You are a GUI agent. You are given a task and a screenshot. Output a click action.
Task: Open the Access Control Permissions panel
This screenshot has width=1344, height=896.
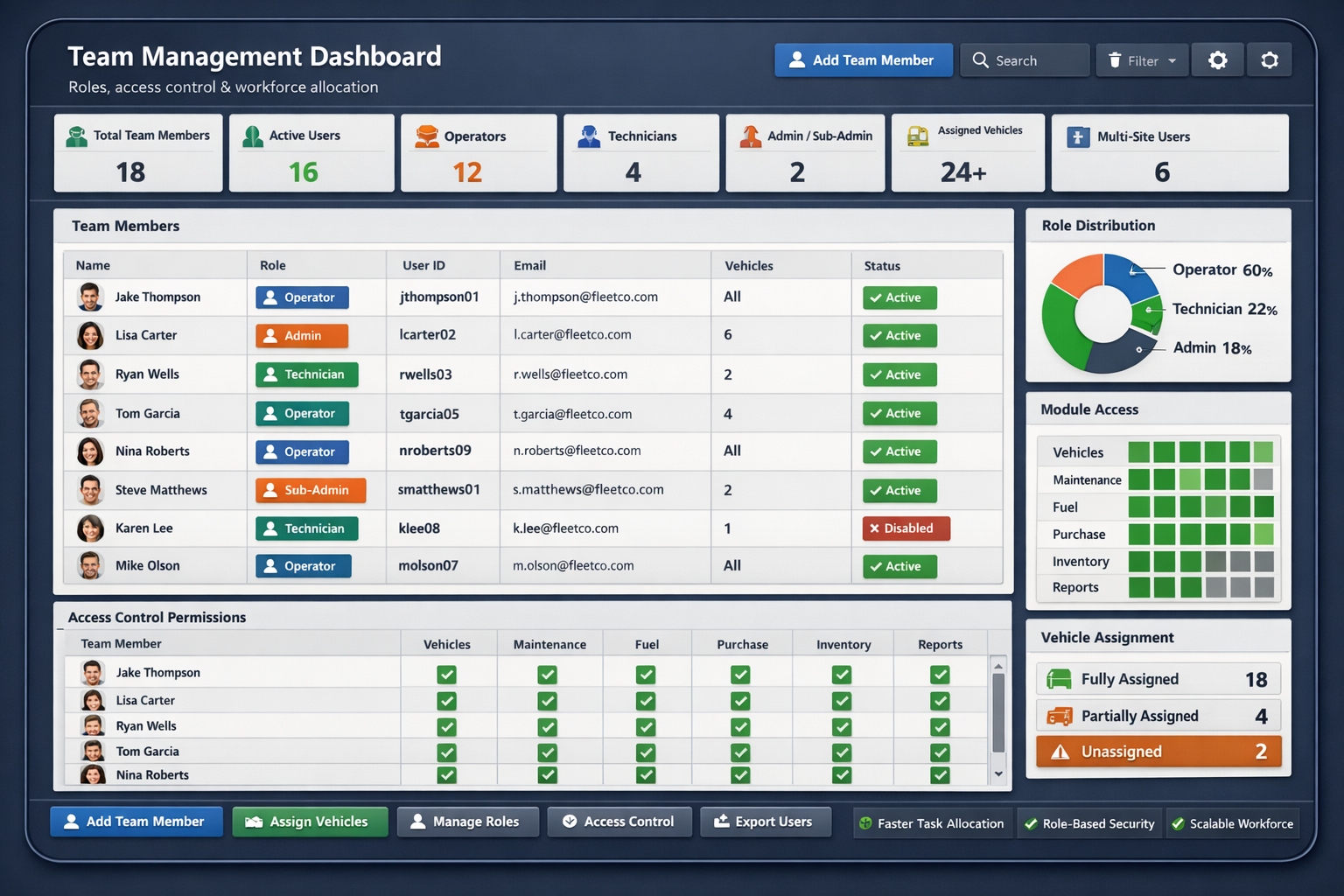click(157, 617)
